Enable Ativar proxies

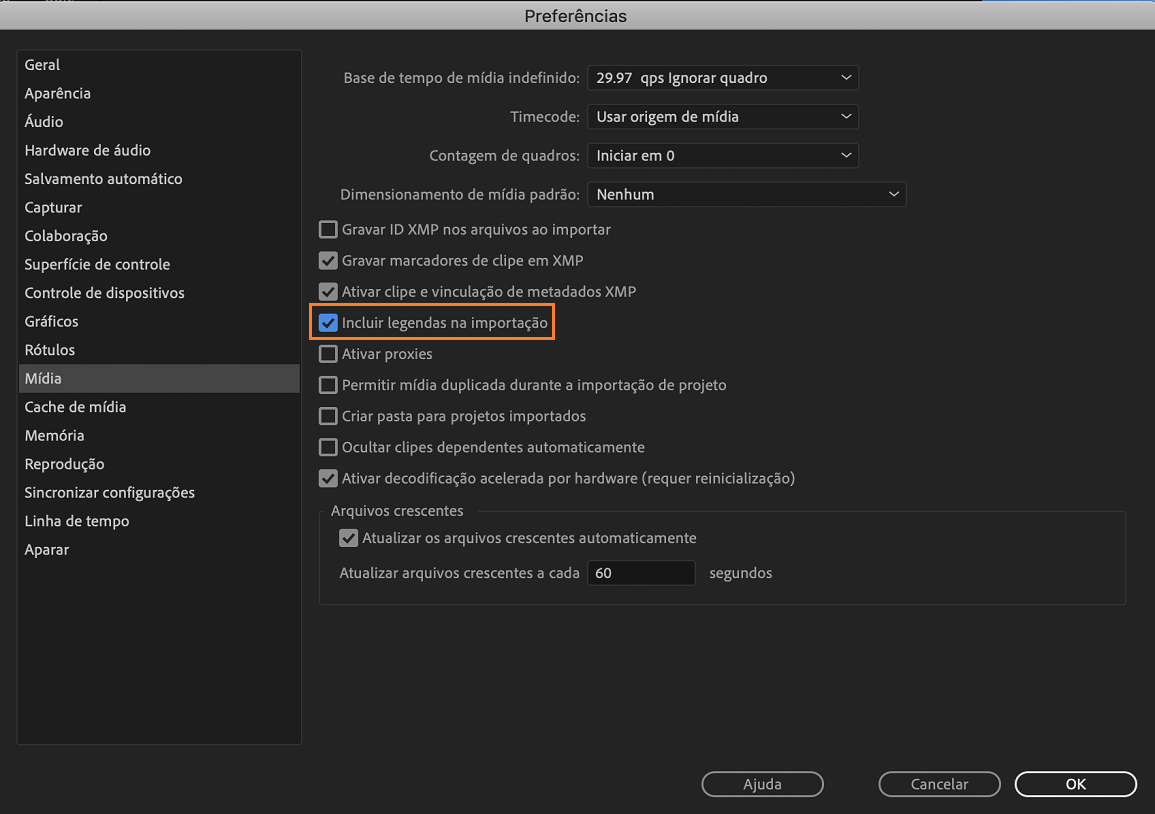(328, 354)
